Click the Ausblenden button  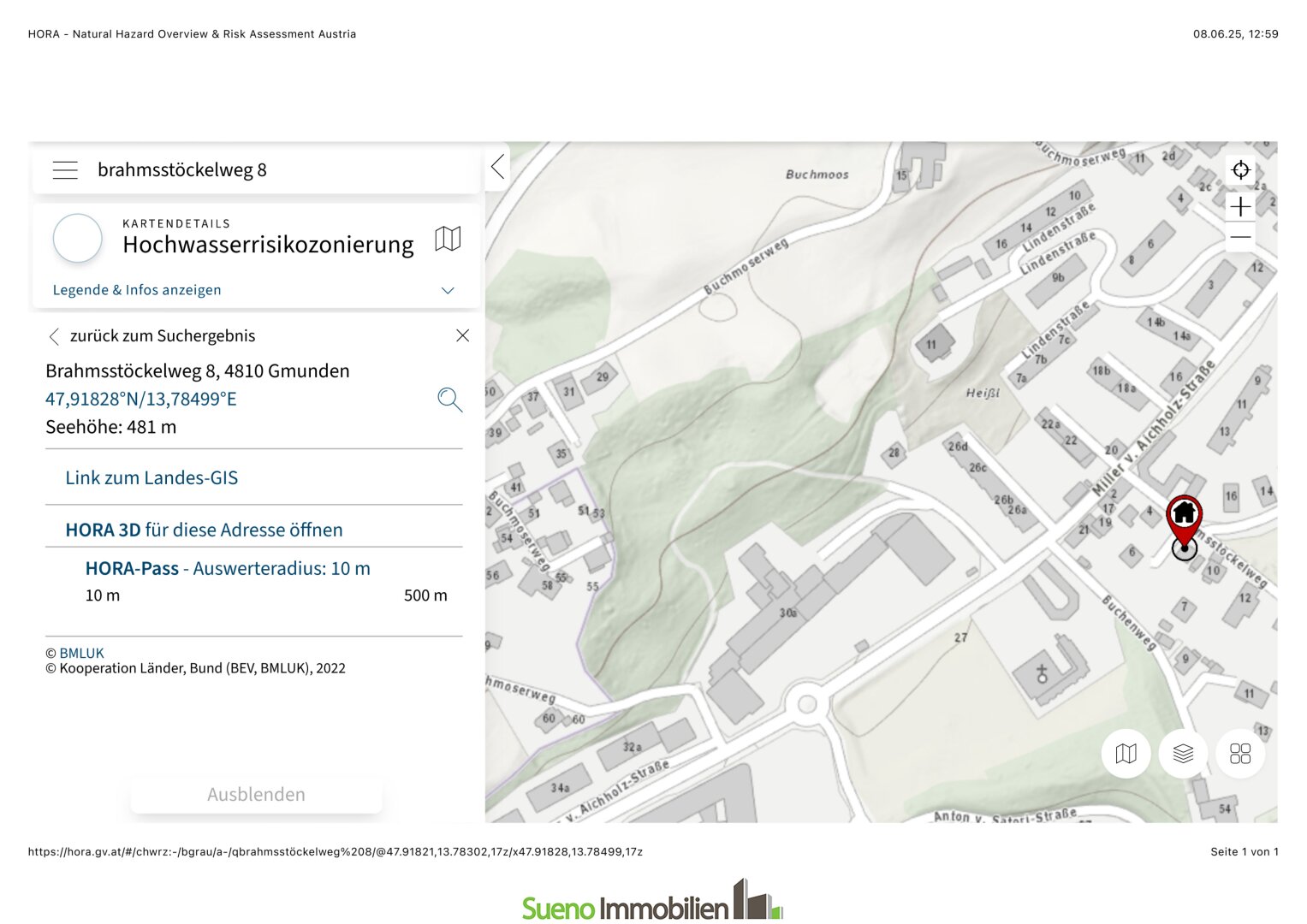(x=256, y=794)
